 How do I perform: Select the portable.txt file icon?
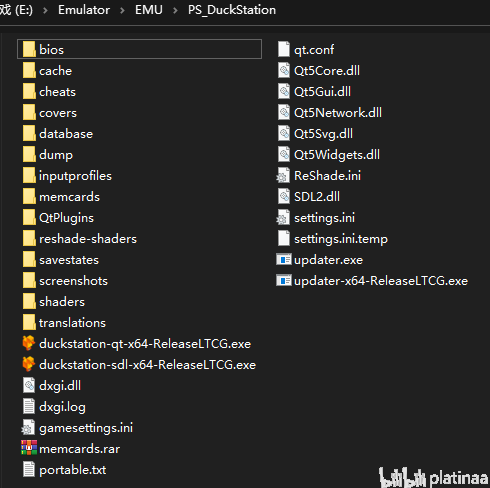coord(29,469)
